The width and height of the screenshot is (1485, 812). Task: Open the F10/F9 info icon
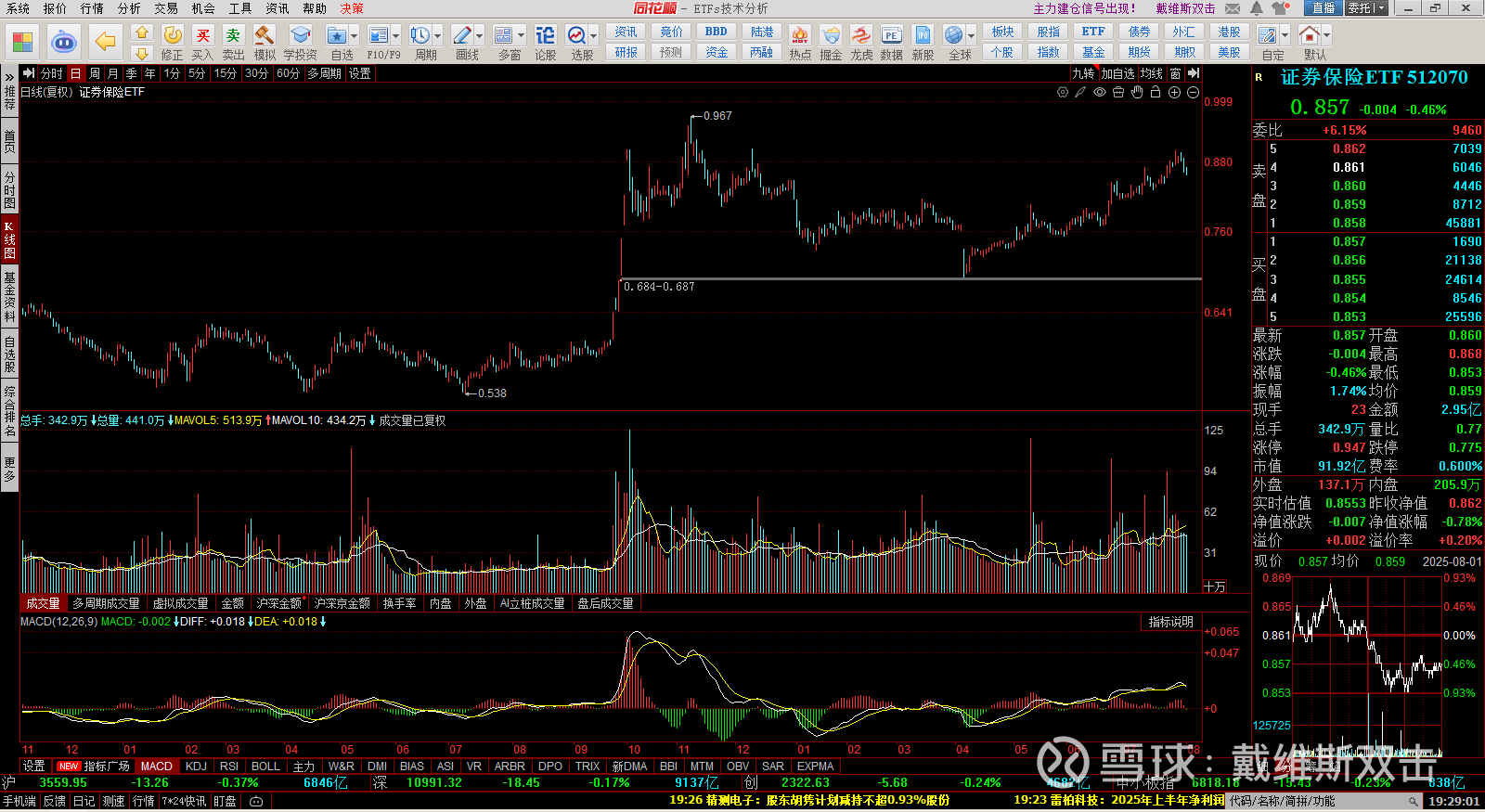(378, 35)
